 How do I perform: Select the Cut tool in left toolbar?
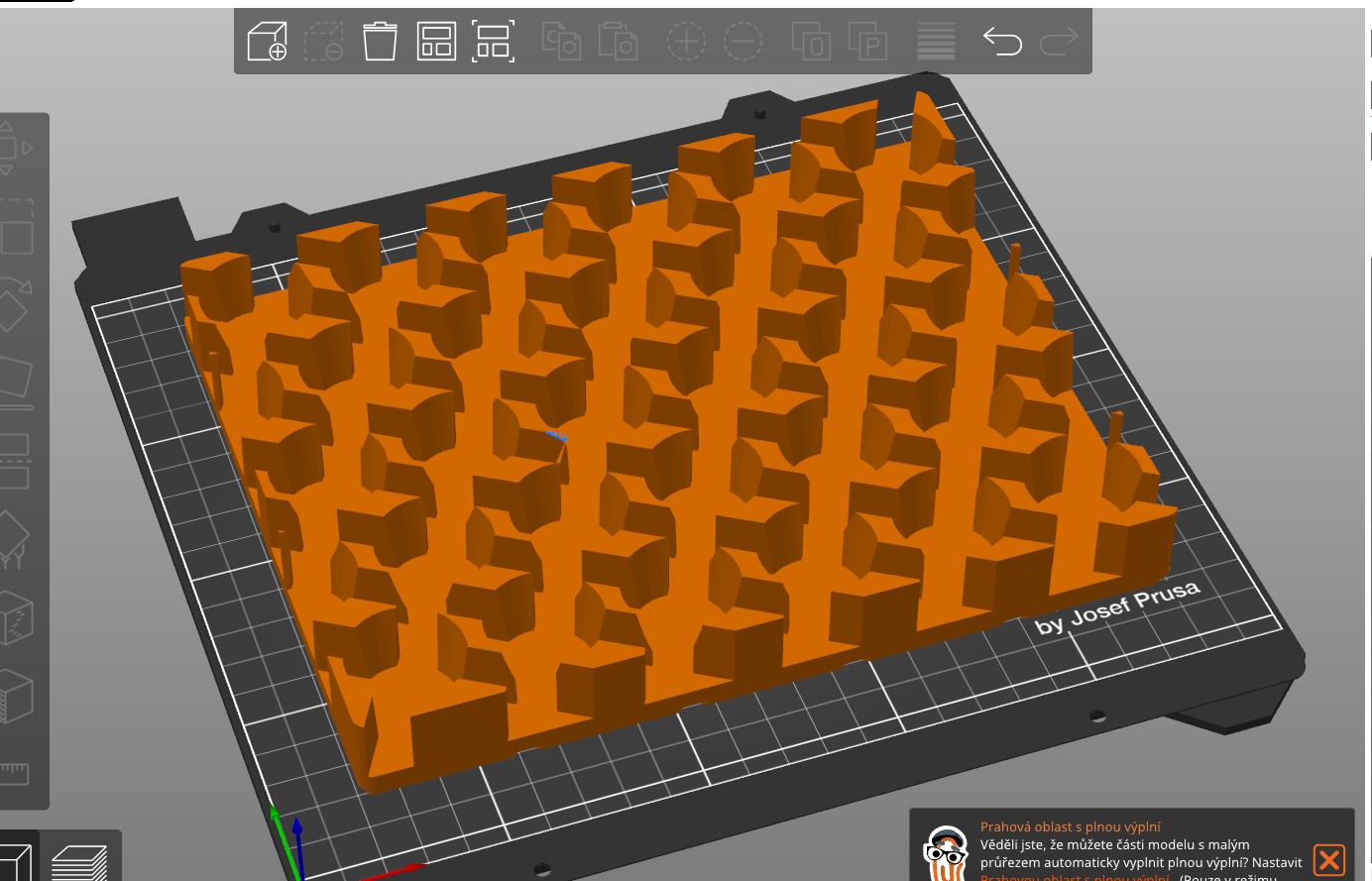pyautogui.click(x=14, y=461)
